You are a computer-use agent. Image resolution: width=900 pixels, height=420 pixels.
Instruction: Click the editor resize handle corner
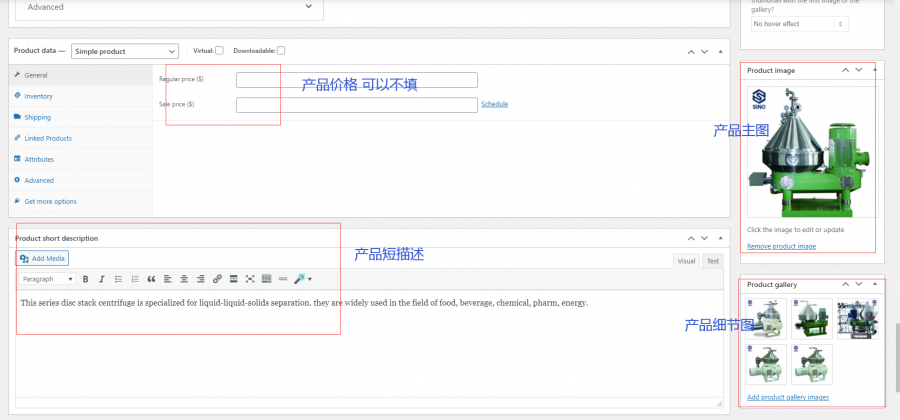[x=719, y=403]
